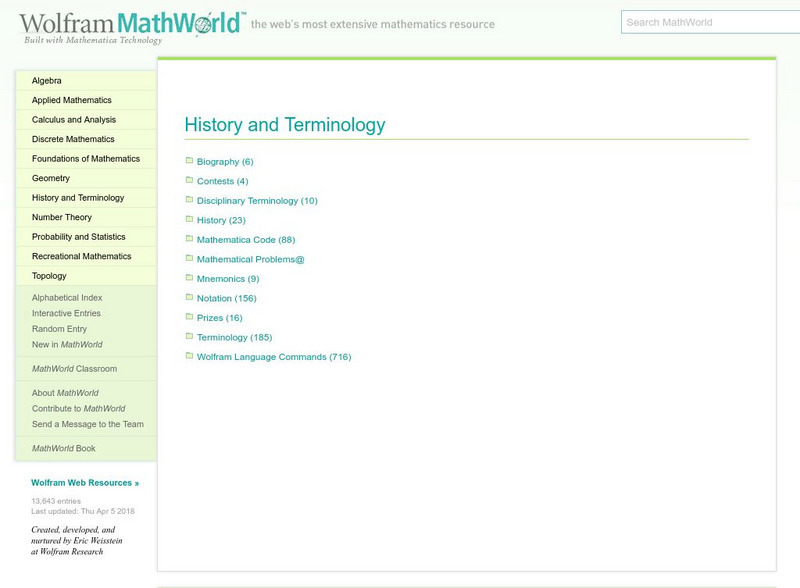Screen dimensions: 800x588
Task: Open the New in MathWorld link
Action: pyautogui.click(x=67, y=345)
